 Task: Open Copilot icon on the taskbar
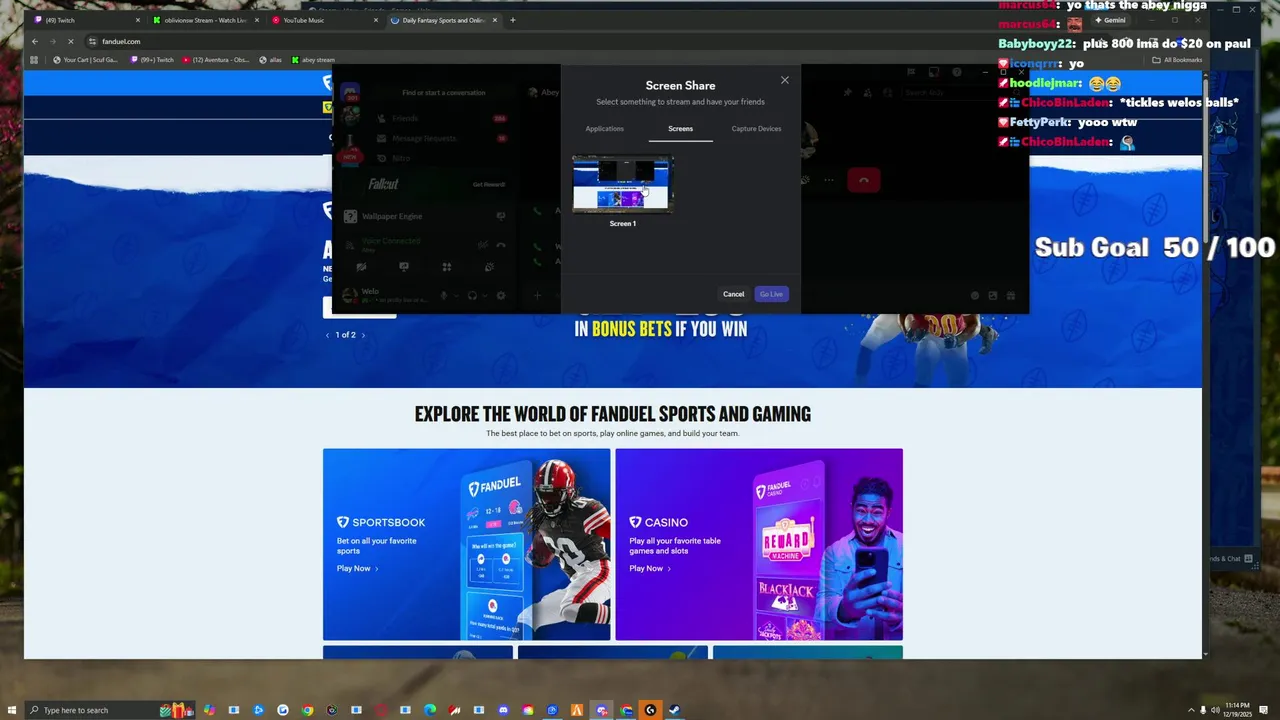pyautogui.click(x=209, y=710)
